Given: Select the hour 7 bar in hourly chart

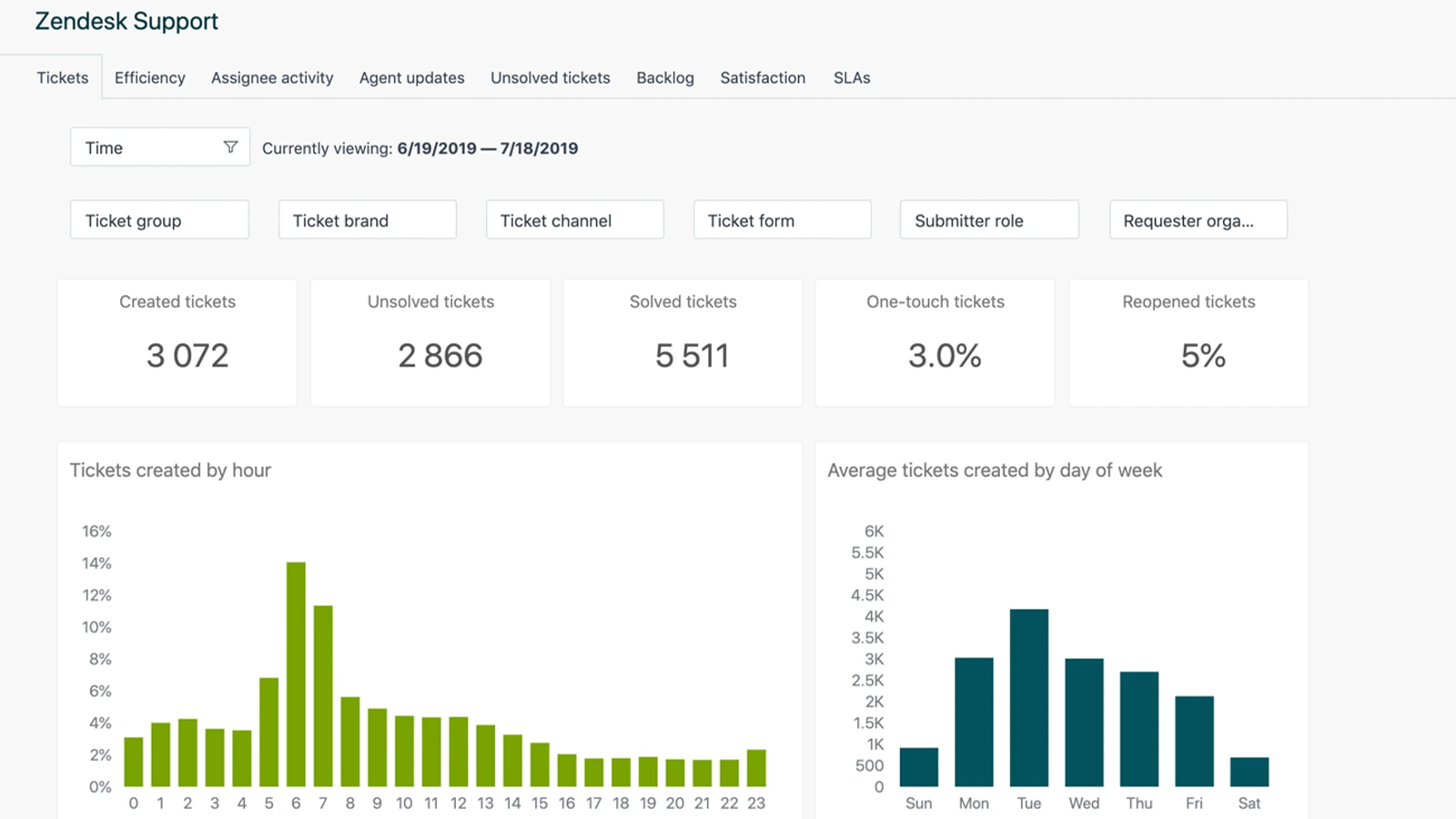Looking at the screenshot, I should pos(323,696).
